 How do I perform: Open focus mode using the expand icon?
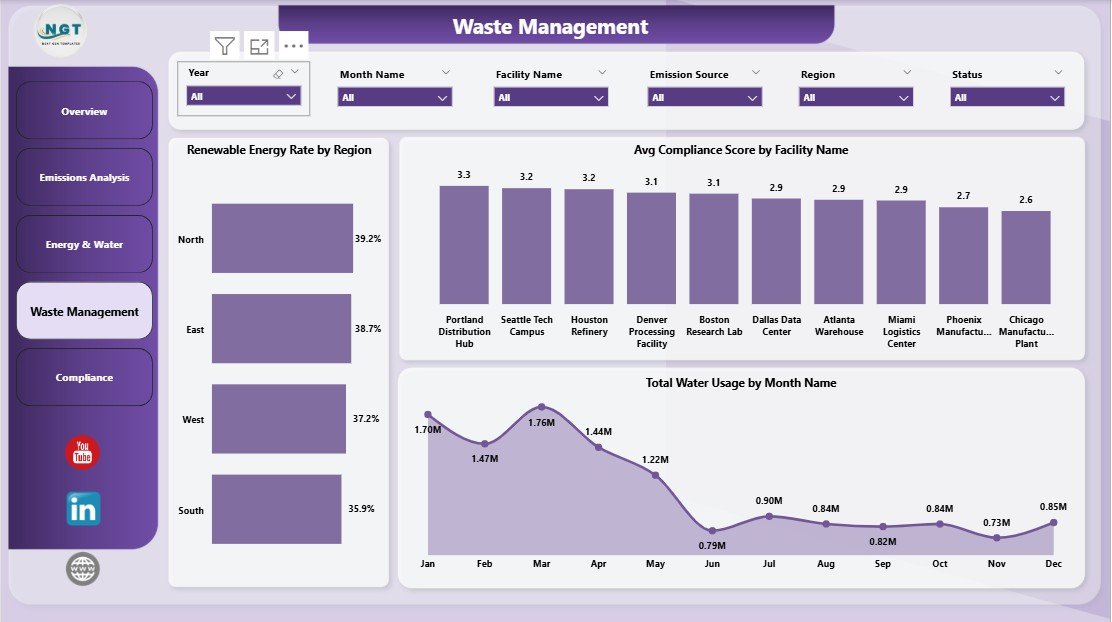258,45
